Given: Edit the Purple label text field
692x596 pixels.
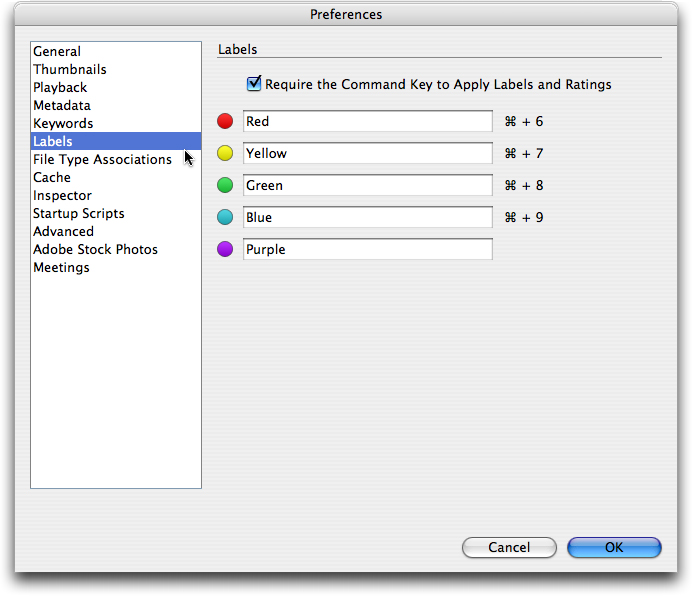Looking at the screenshot, I should [367, 250].
